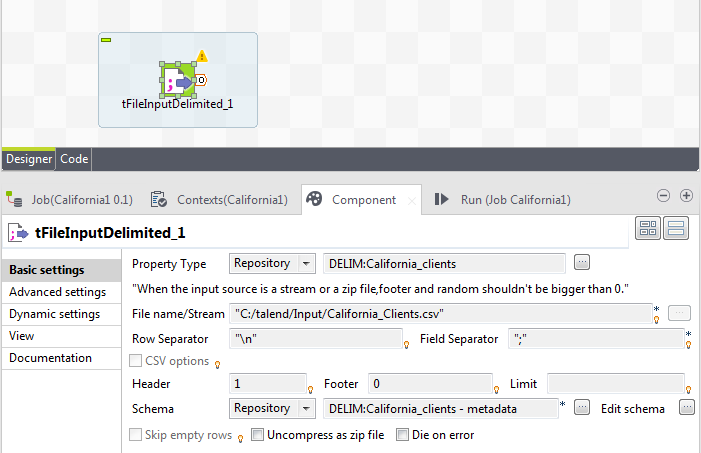
Task: Click the zip file footer warning text
Action: click(x=380, y=289)
